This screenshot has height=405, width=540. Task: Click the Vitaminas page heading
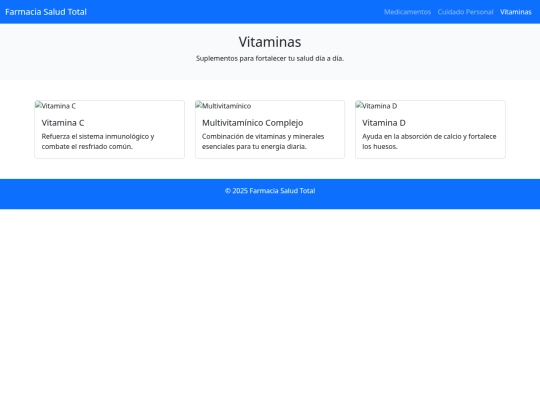270,42
